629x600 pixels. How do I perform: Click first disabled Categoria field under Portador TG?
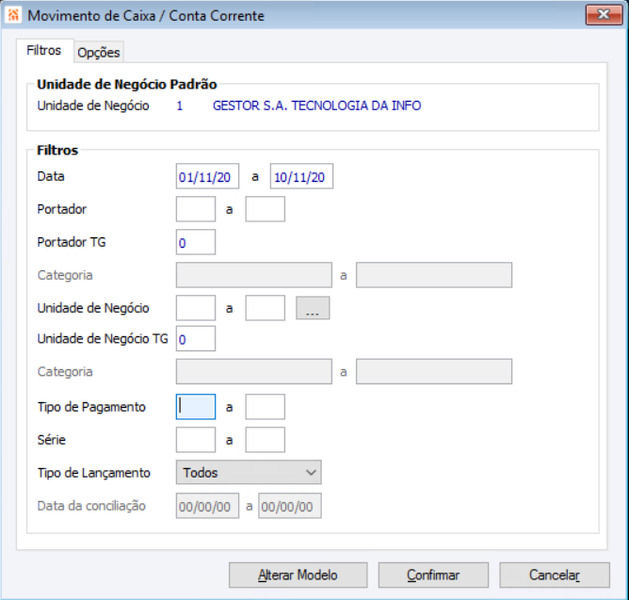pyautogui.click(x=254, y=275)
